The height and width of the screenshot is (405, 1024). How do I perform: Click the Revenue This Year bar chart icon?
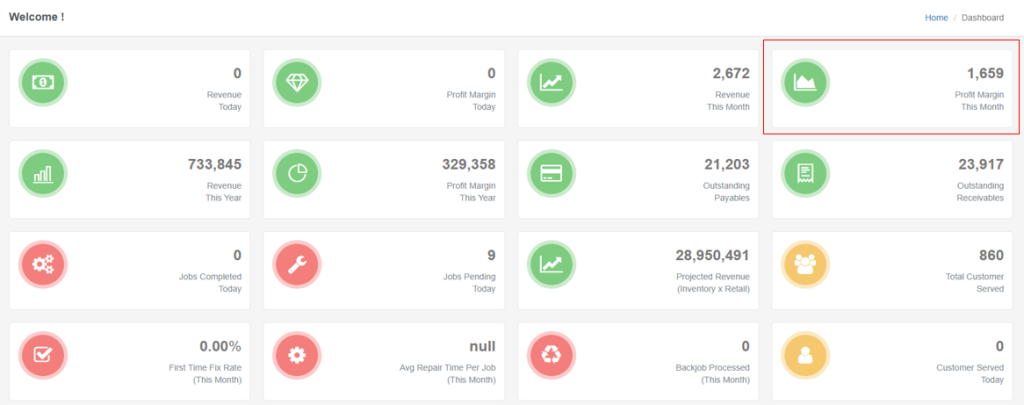click(44, 174)
